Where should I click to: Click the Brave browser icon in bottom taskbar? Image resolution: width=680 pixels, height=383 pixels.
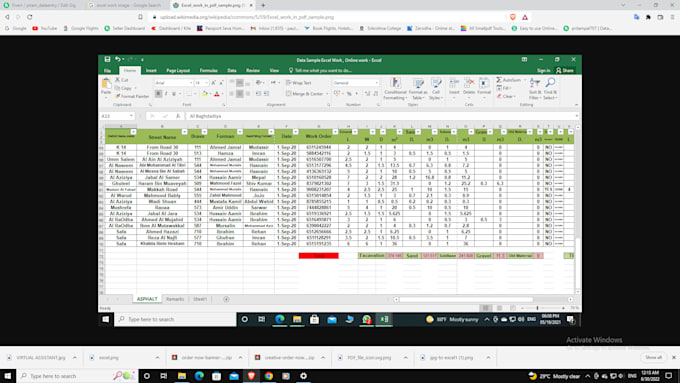coord(251,376)
